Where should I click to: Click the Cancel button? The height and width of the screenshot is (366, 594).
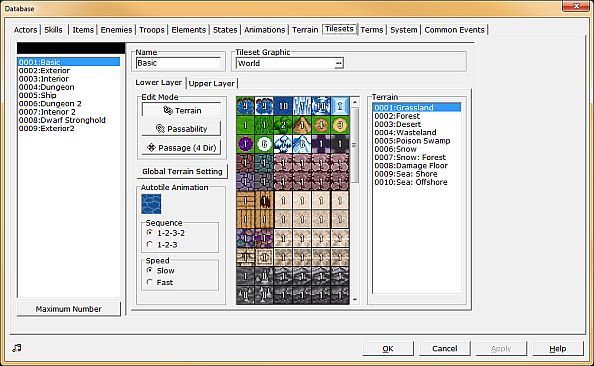click(445, 349)
